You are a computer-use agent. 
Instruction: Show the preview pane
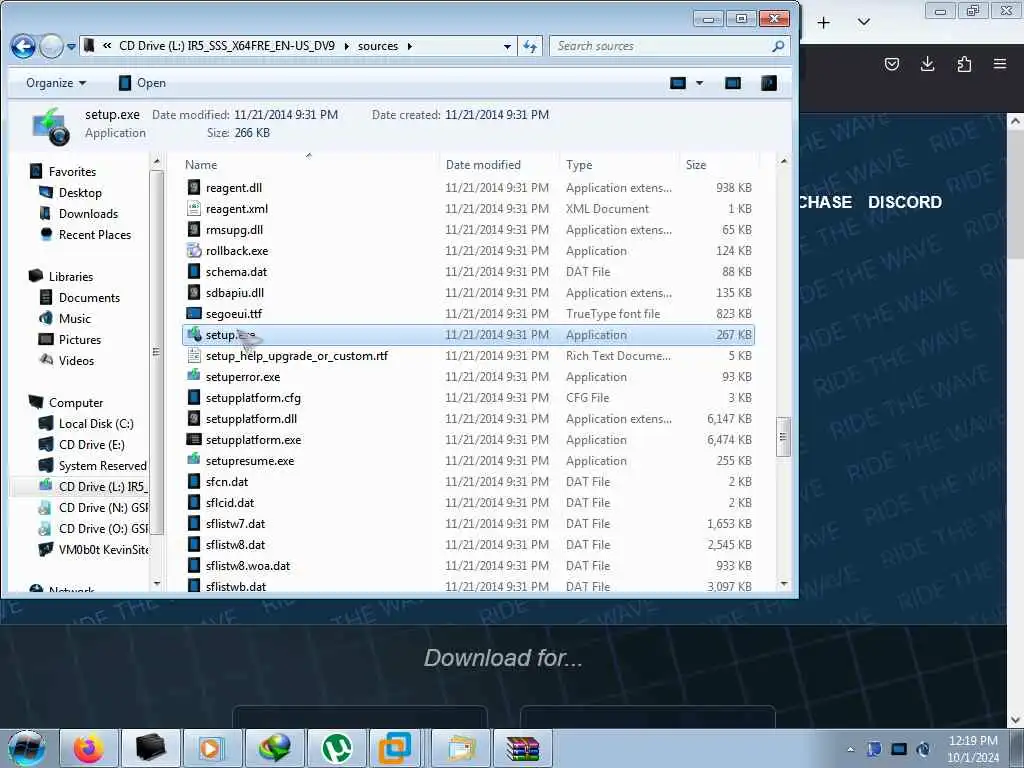(x=733, y=83)
